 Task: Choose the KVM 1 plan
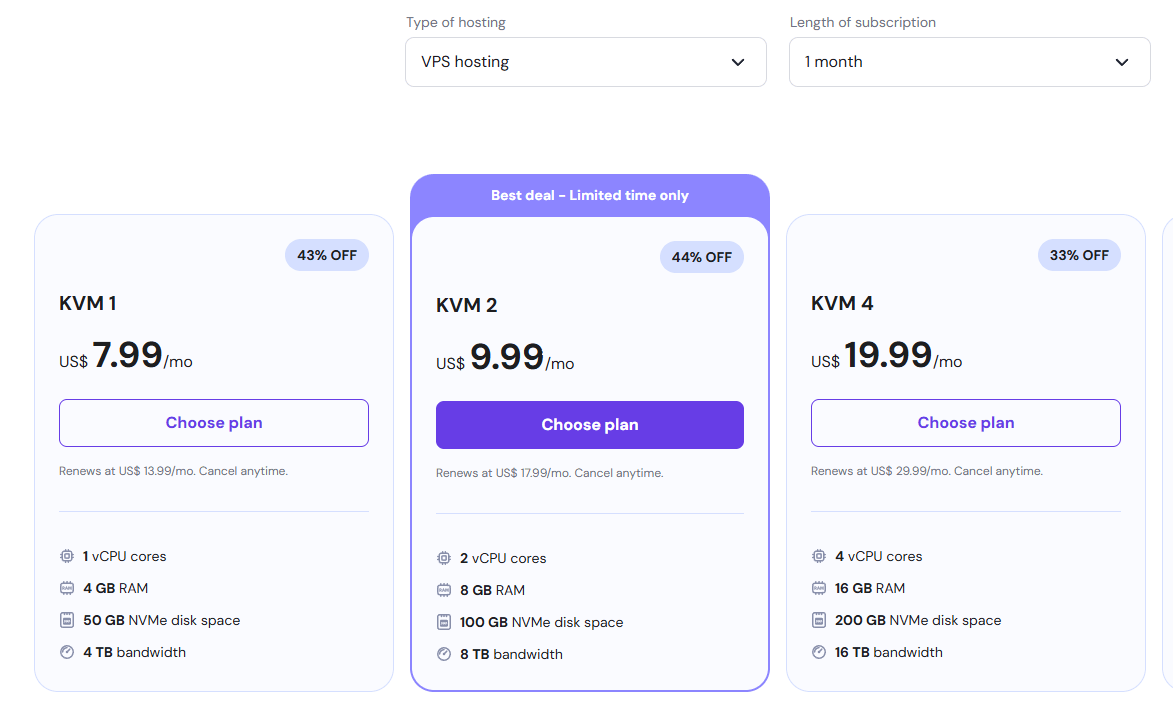pos(214,423)
